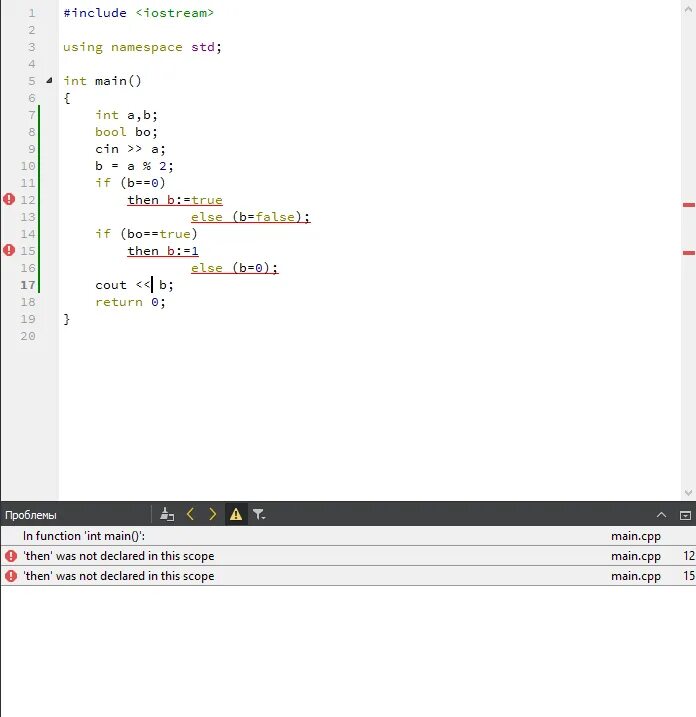This screenshot has width=696, height=717.
Task: Click the 'else (b=false);' code
Action: point(251,217)
